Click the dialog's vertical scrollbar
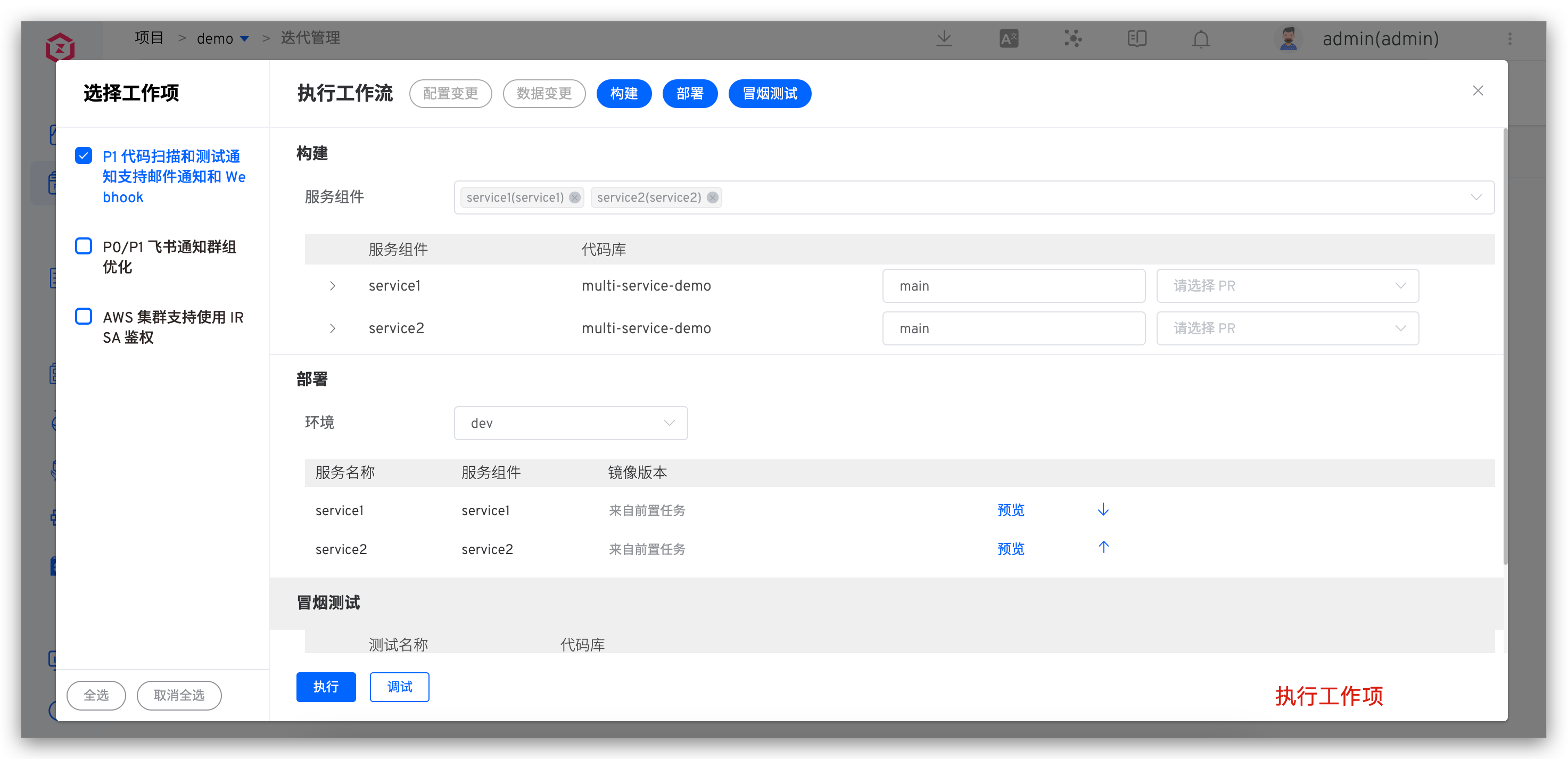The width and height of the screenshot is (1568, 759). click(1505, 347)
